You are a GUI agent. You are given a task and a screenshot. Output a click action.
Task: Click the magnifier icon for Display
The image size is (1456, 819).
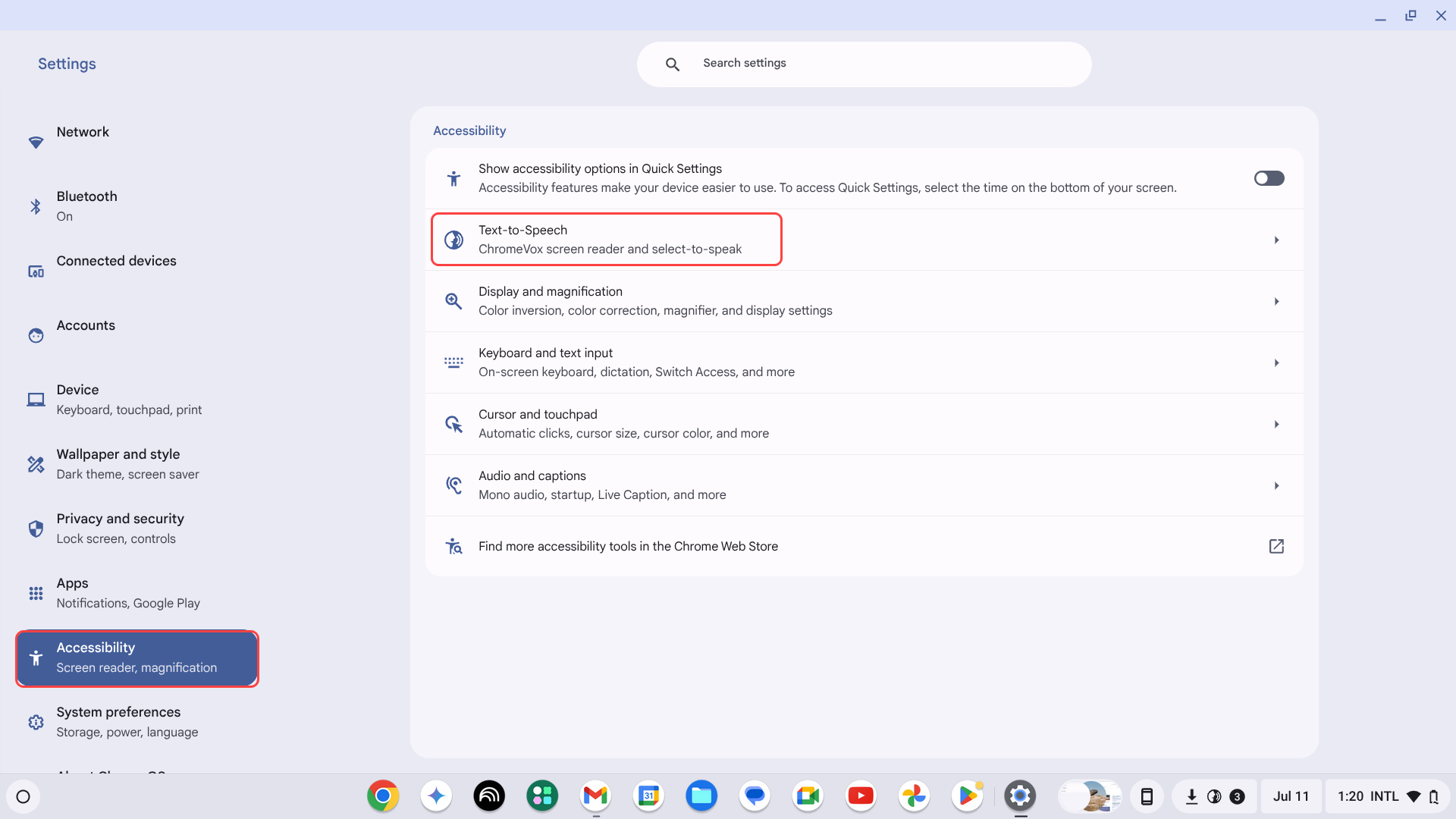tap(453, 301)
